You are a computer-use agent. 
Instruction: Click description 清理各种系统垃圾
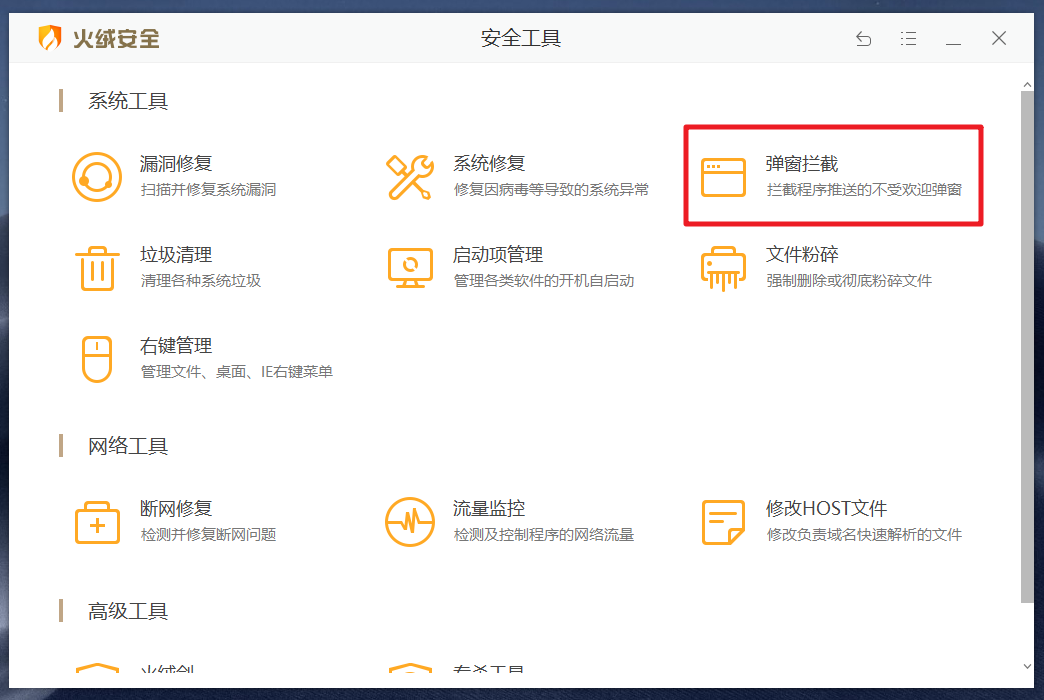point(201,280)
